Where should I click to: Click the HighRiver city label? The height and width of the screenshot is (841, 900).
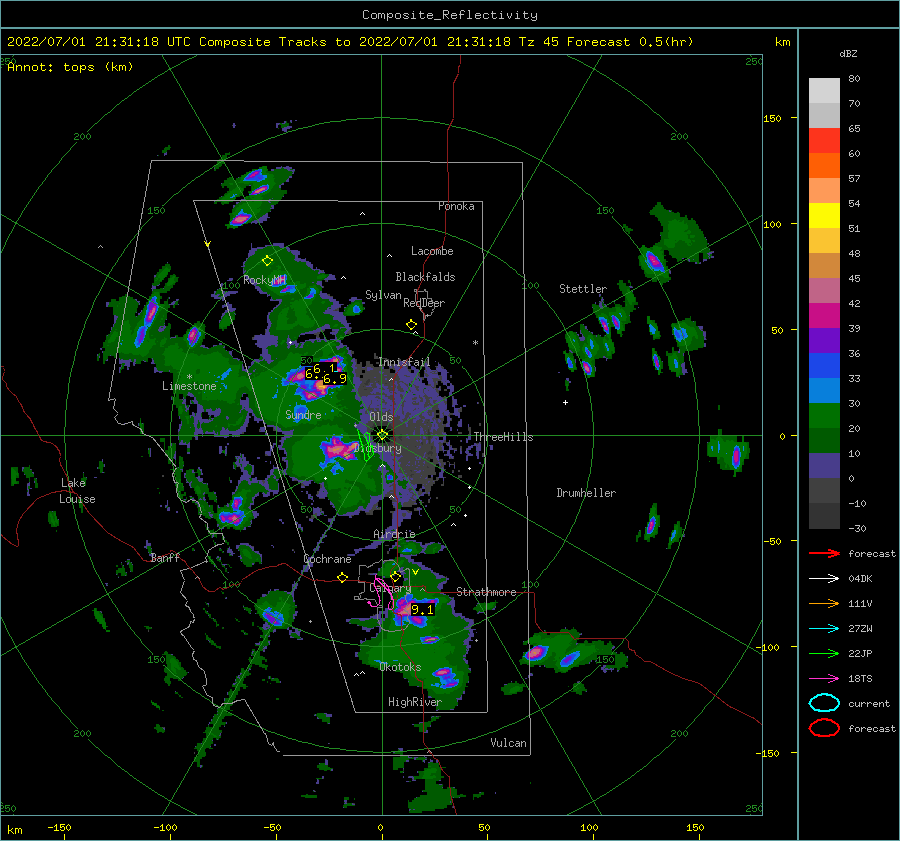point(414,702)
